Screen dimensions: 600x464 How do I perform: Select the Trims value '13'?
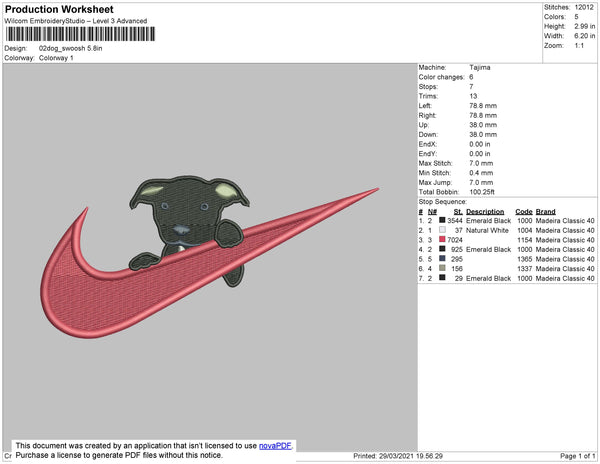point(473,96)
